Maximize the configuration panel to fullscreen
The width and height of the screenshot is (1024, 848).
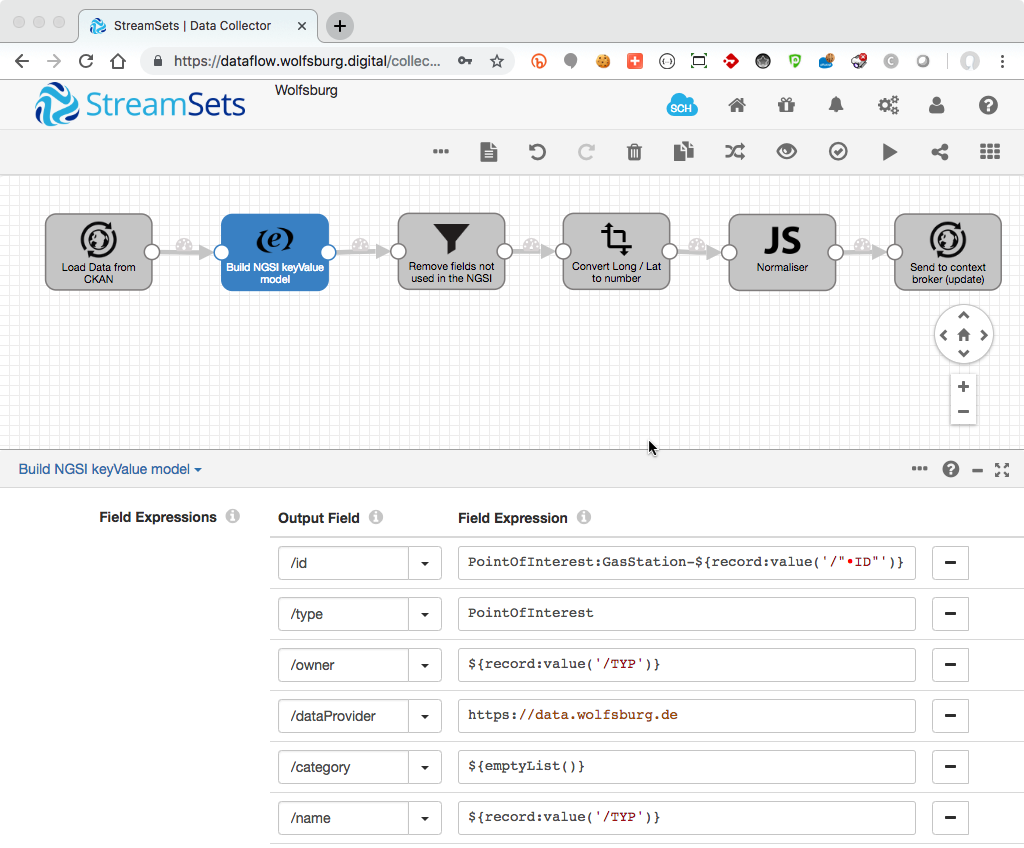pos(1002,469)
